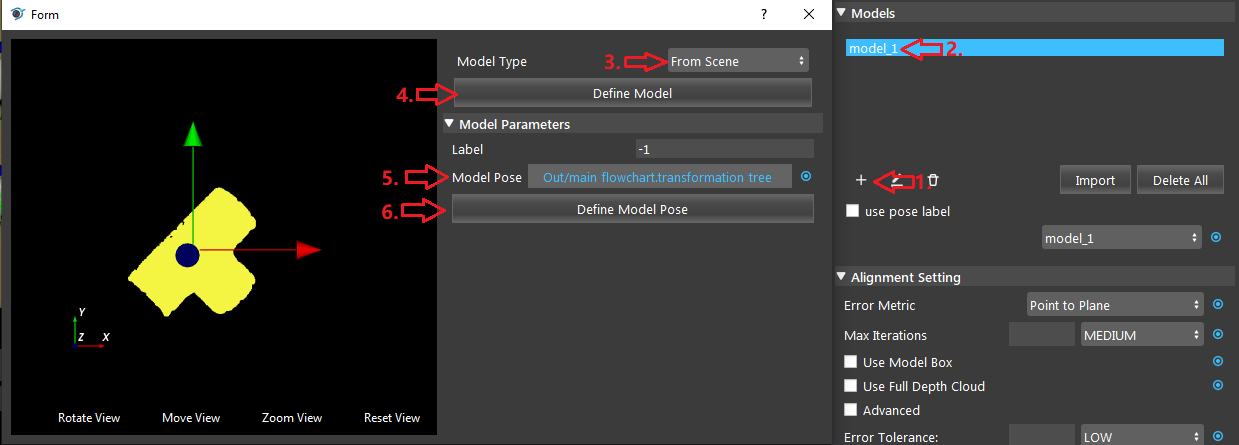Click link circle next to LOW dropdown
The image size is (1239, 445).
pyautogui.click(x=1216, y=437)
